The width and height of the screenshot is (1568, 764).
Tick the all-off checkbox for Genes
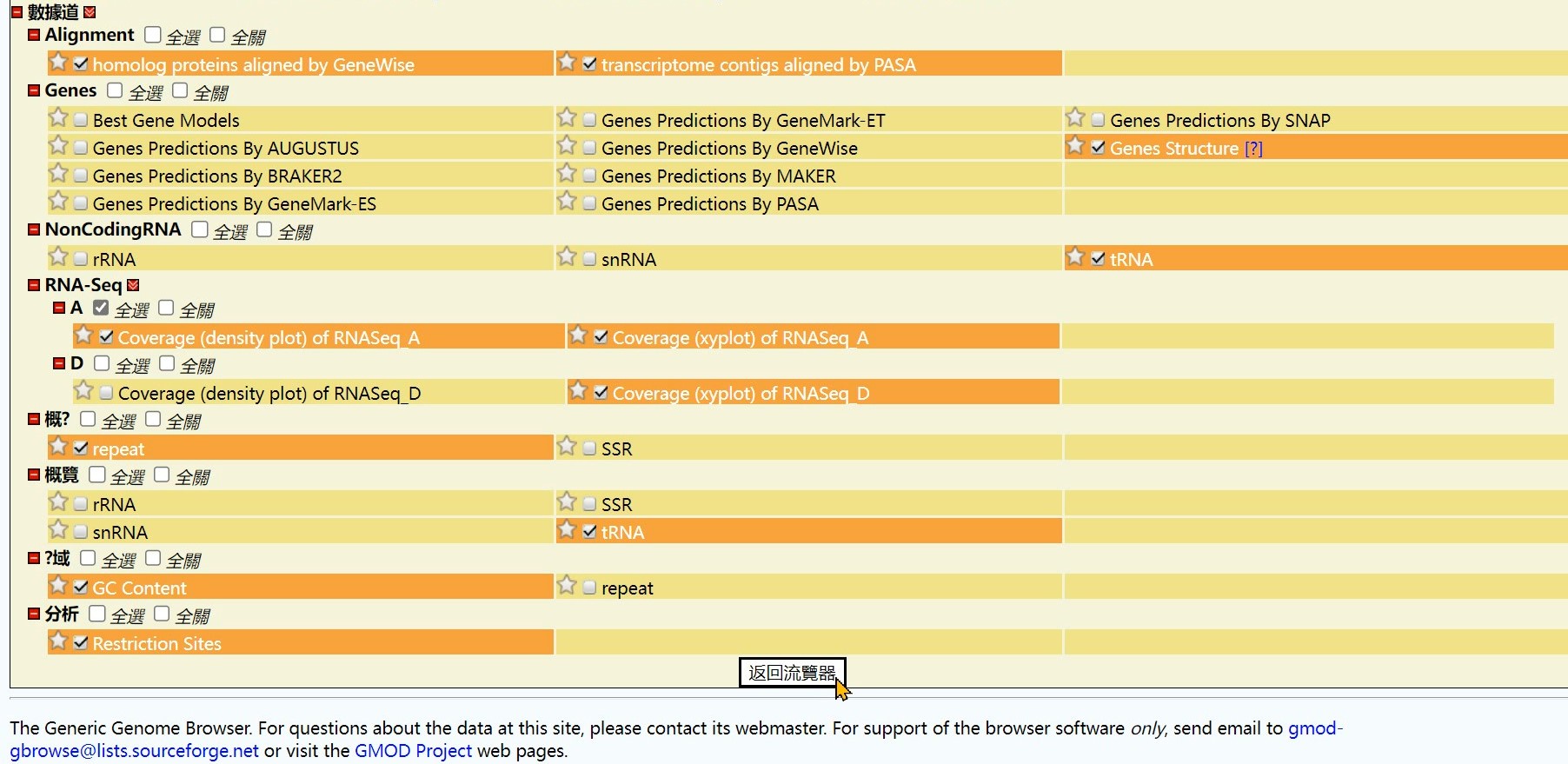pyautogui.click(x=180, y=90)
